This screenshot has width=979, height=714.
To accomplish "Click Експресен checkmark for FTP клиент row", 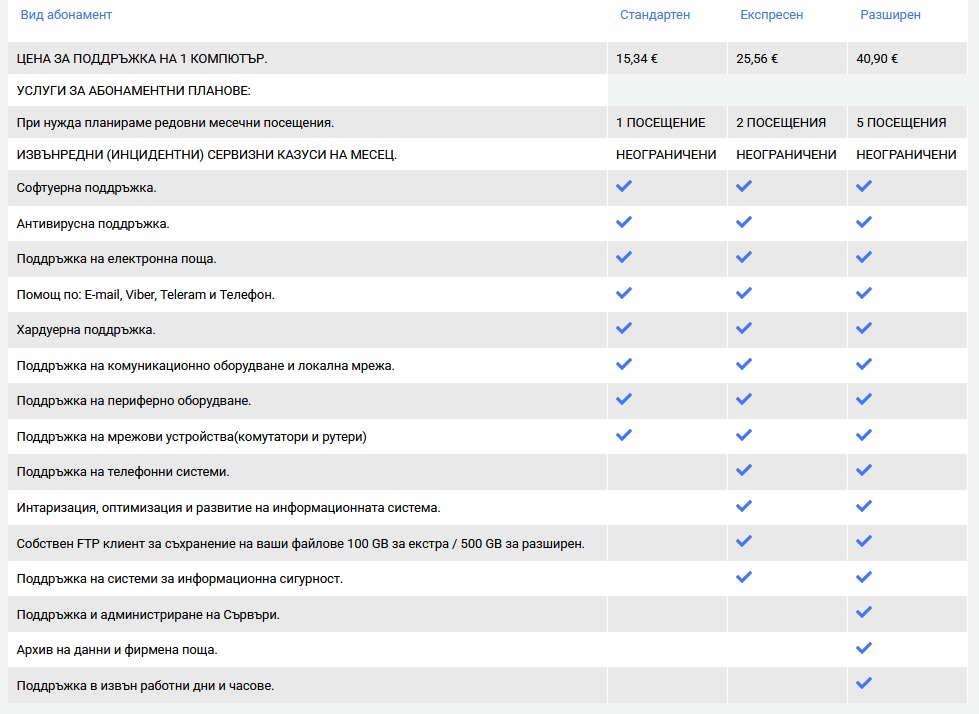I will (744, 541).
